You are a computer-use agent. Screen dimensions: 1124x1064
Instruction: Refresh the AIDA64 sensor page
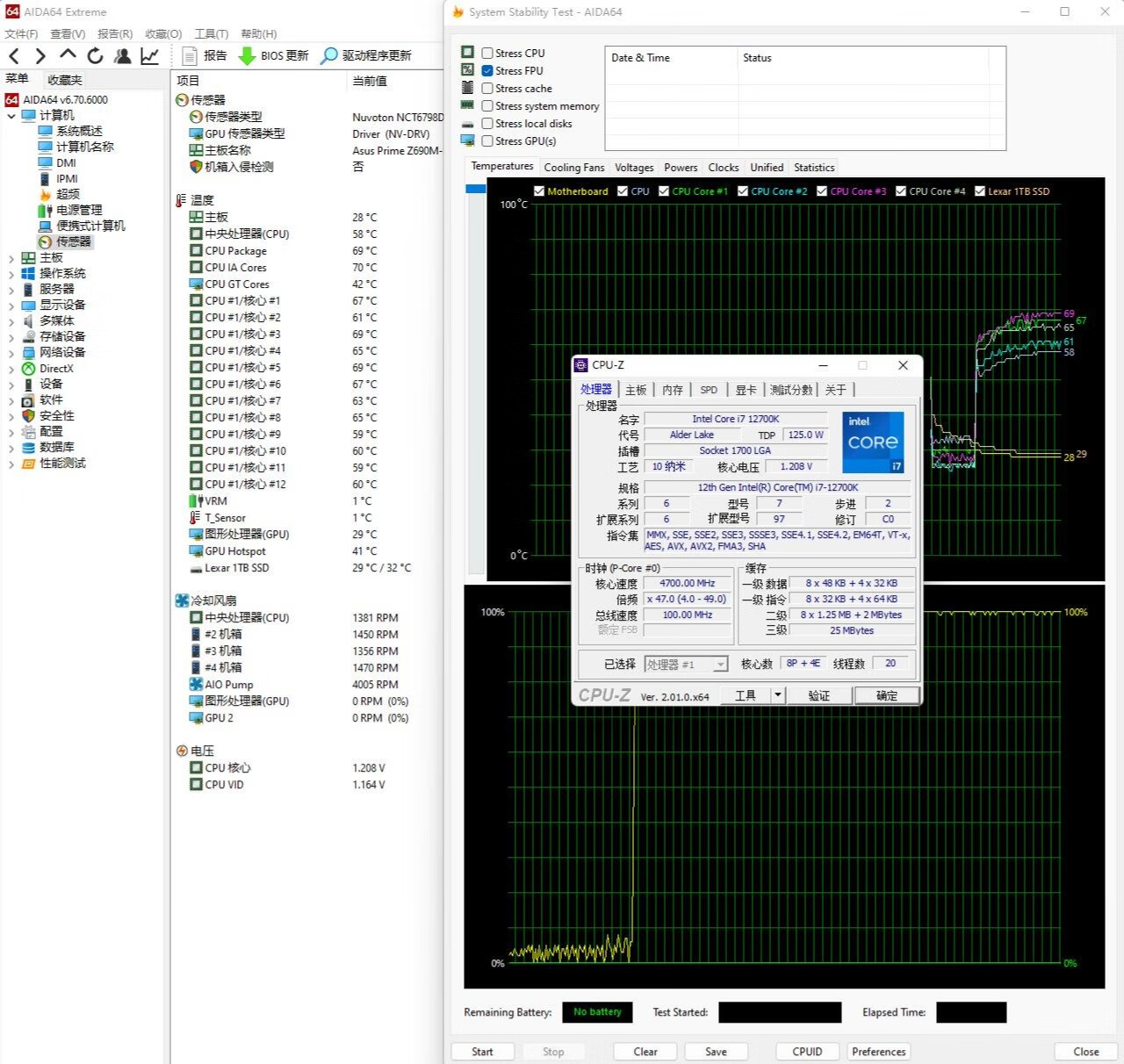(95, 55)
